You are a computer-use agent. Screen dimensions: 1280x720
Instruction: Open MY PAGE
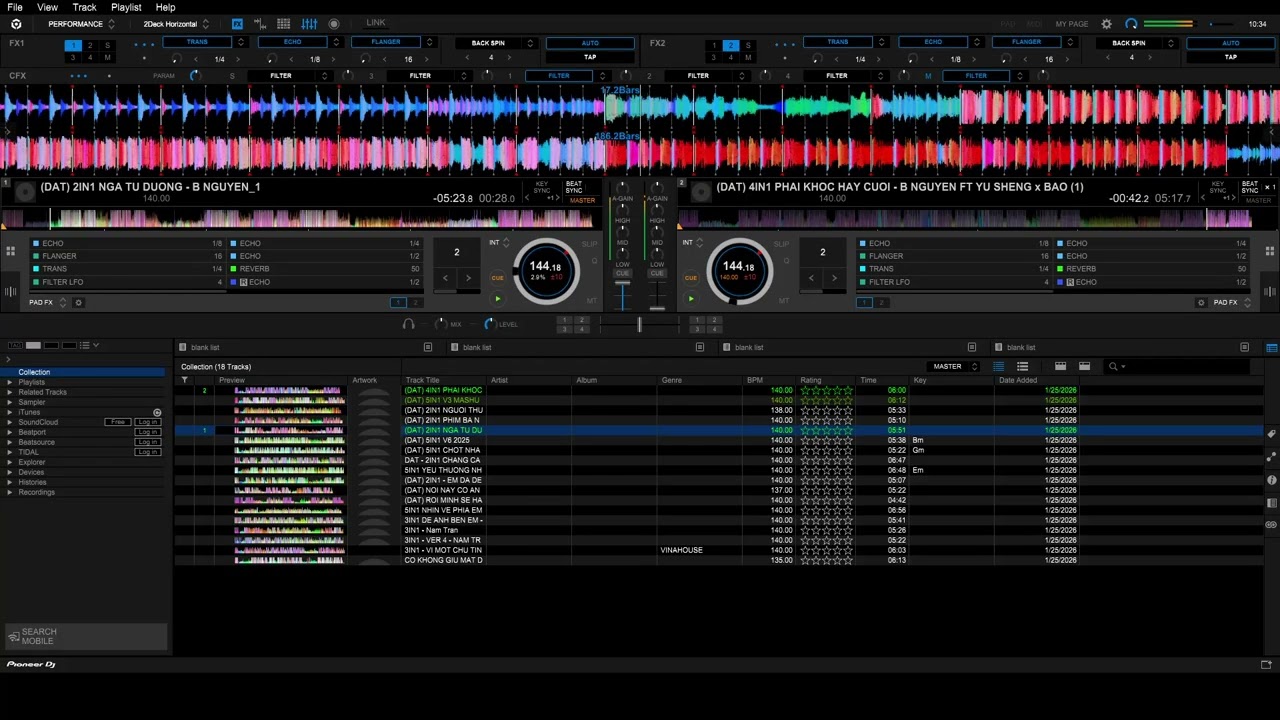click(x=1072, y=24)
